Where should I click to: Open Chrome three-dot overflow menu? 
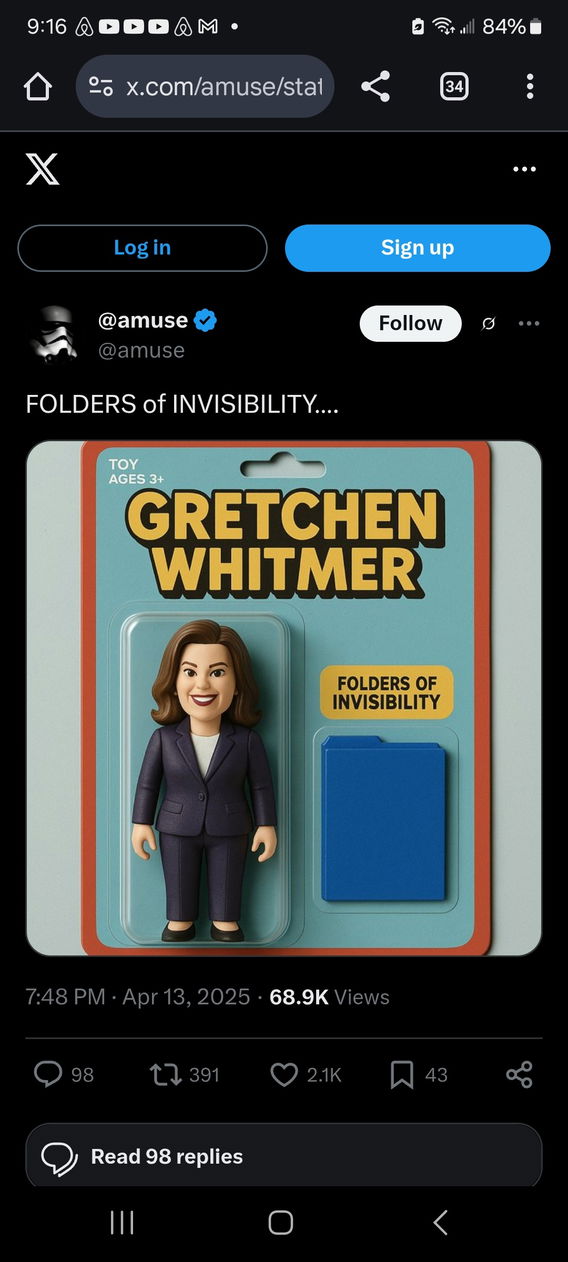click(x=529, y=87)
